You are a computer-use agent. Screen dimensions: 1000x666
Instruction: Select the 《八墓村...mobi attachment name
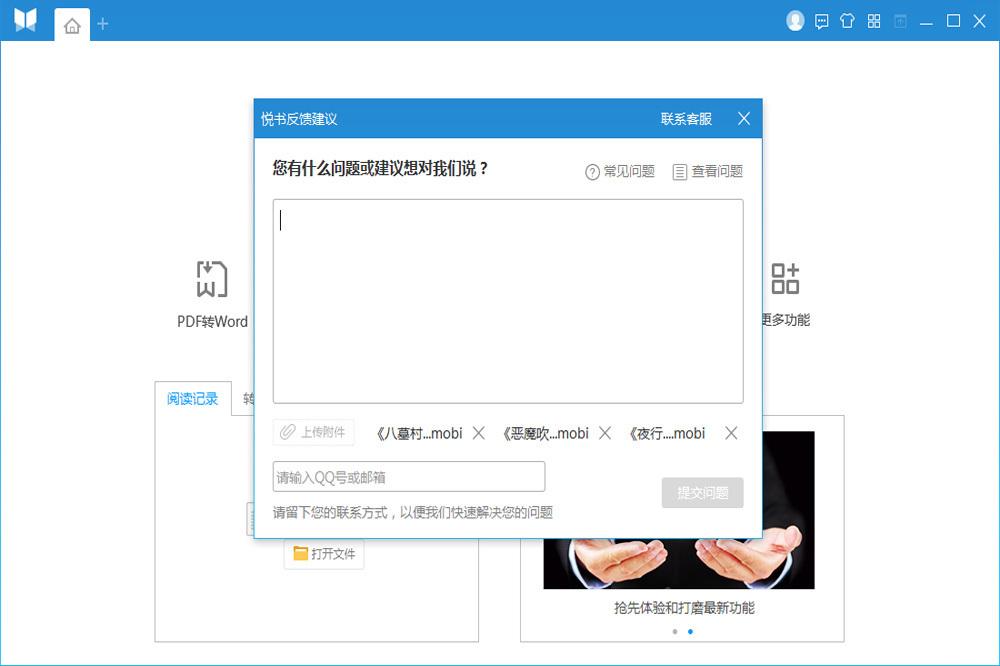[x=418, y=433]
